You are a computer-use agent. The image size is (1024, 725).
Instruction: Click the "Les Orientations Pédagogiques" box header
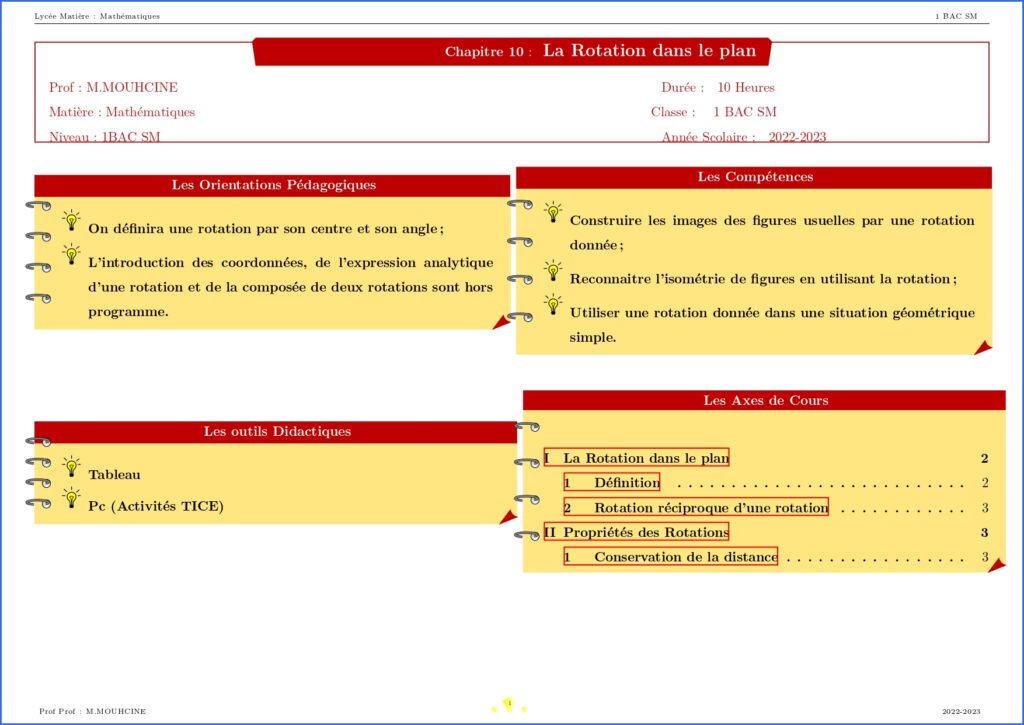pyautogui.click(x=273, y=185)
